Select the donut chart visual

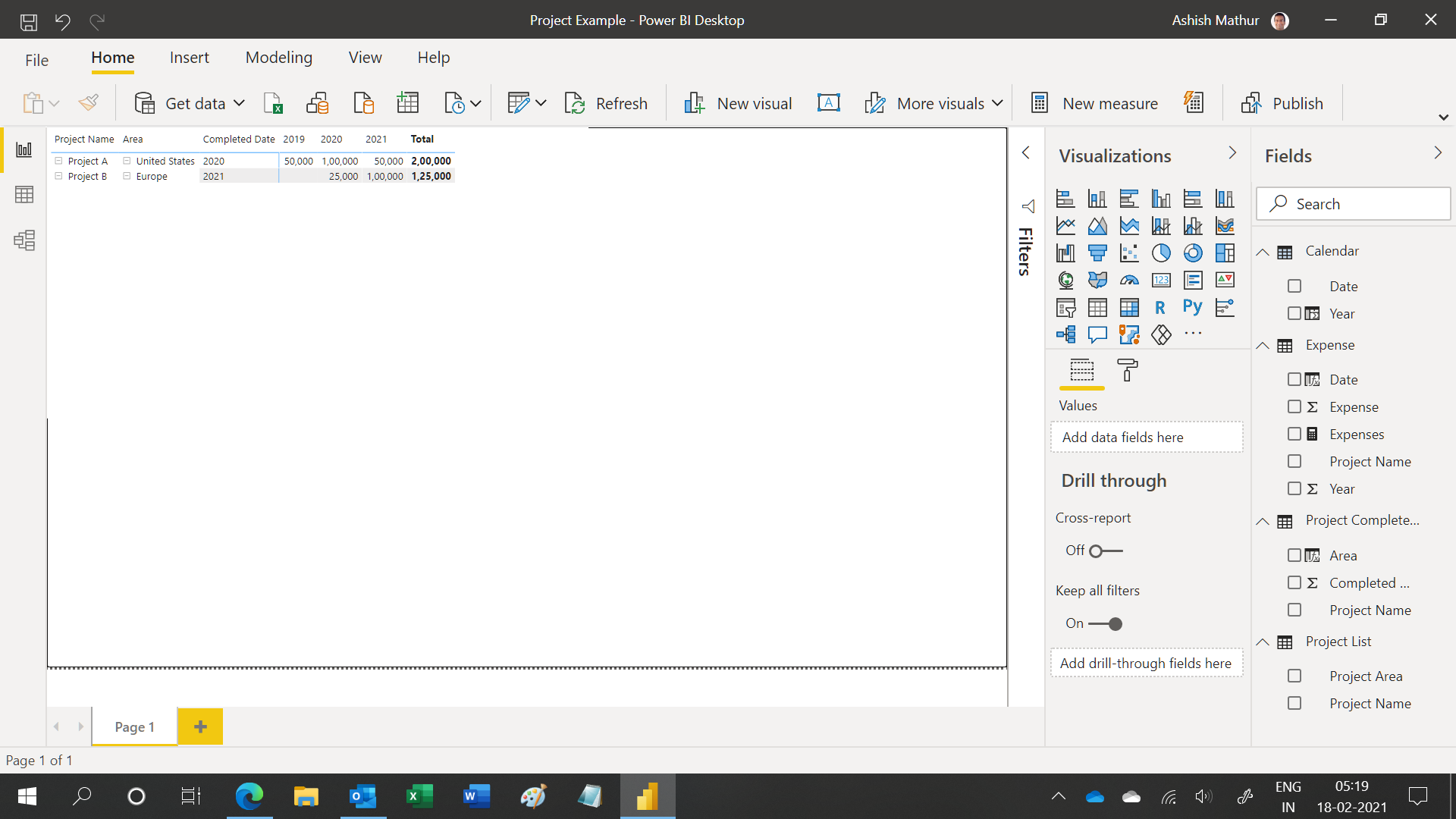pos(1193,253)
